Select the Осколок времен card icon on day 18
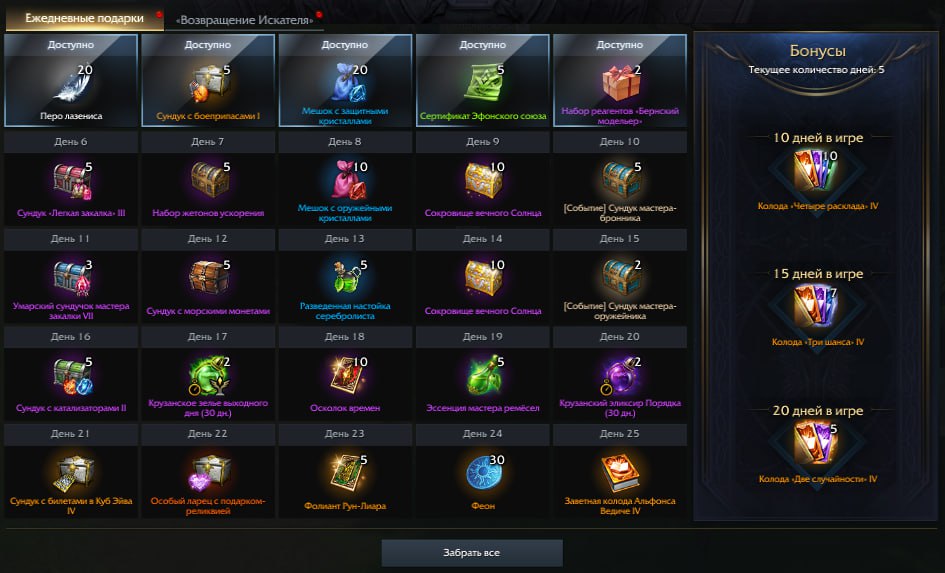 pyautogui.click(x=346, y=375)
